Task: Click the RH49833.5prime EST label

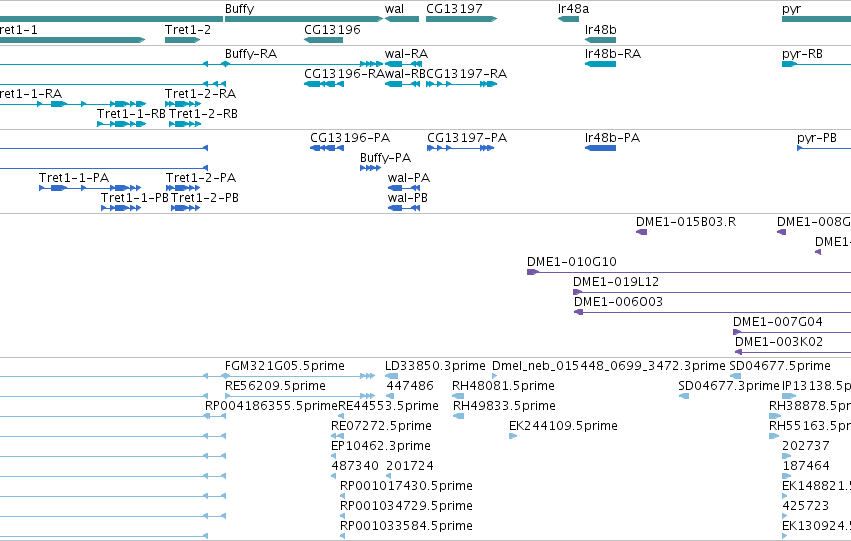Action: 504,406
